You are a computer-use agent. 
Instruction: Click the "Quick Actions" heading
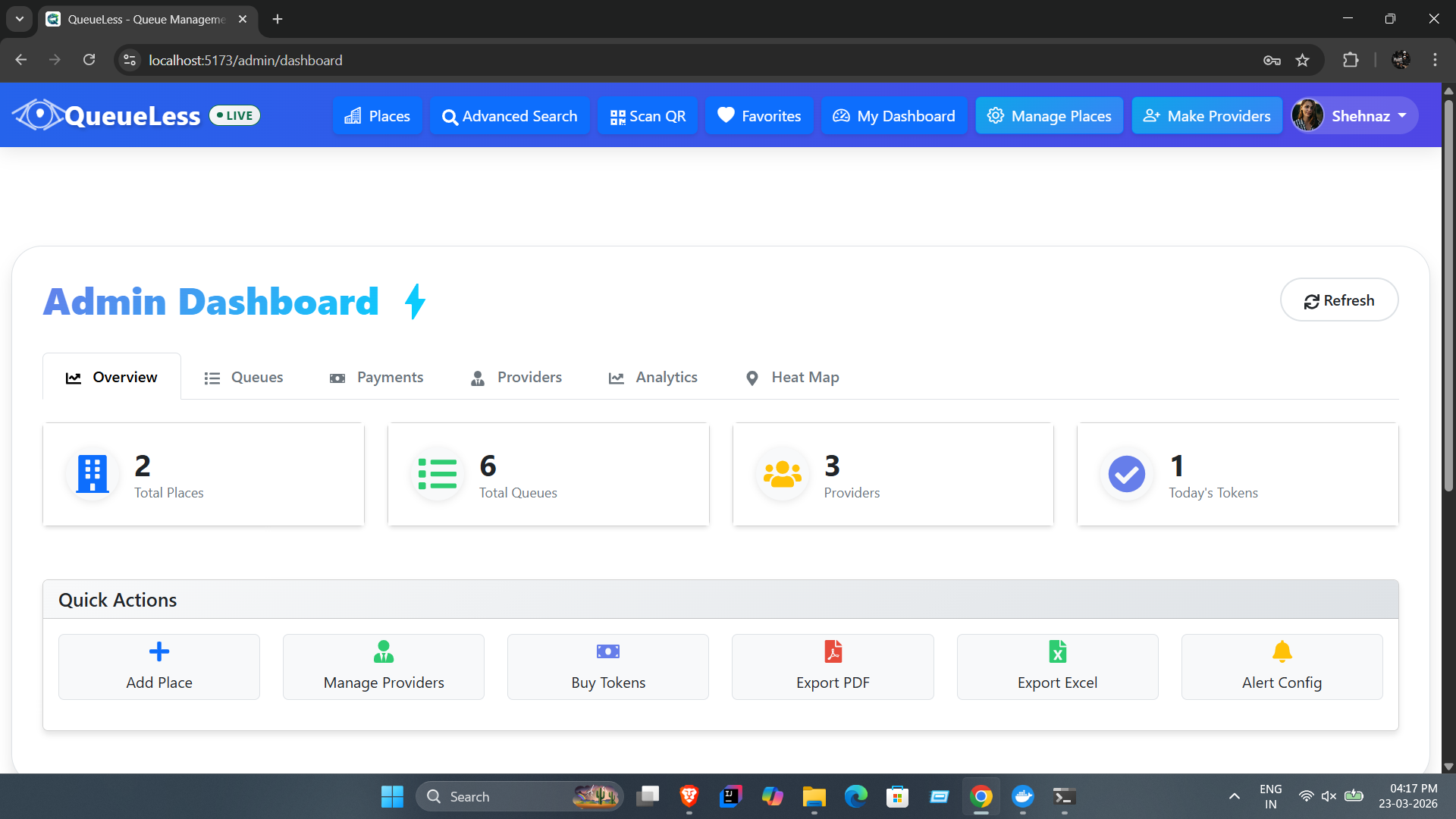[118, 600]
